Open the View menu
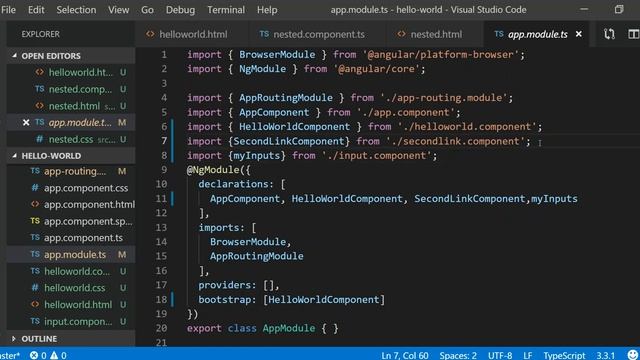Viewport: 640px width, 360px height. [118, 10]
